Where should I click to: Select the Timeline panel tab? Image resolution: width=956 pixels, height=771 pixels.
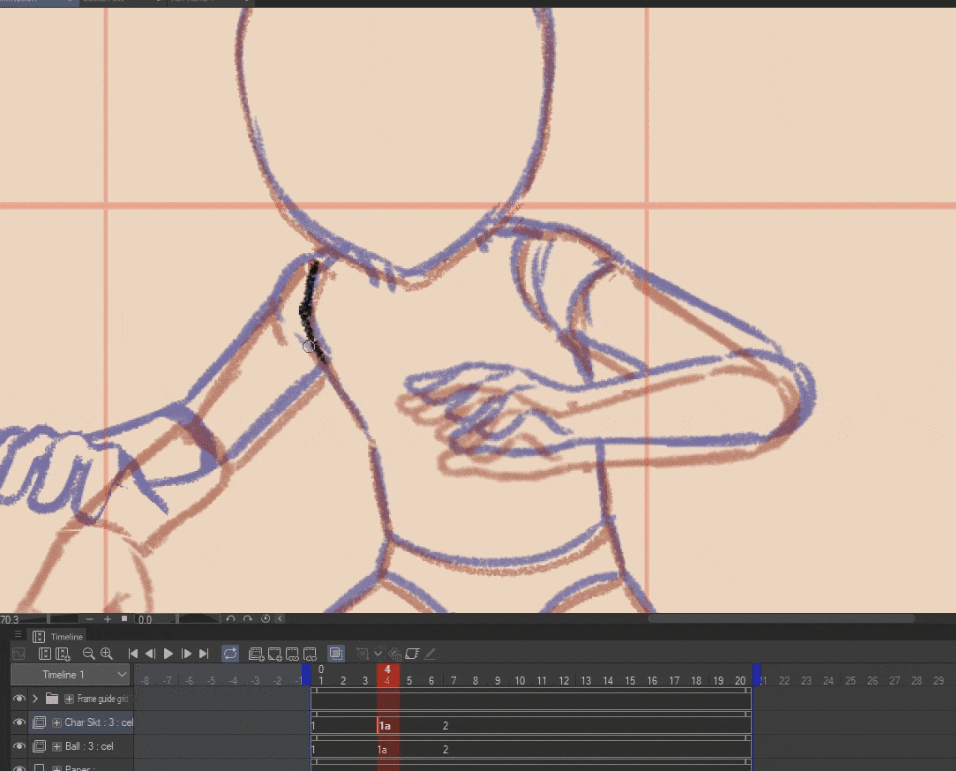pyautogui.click(x=58, y=636)
